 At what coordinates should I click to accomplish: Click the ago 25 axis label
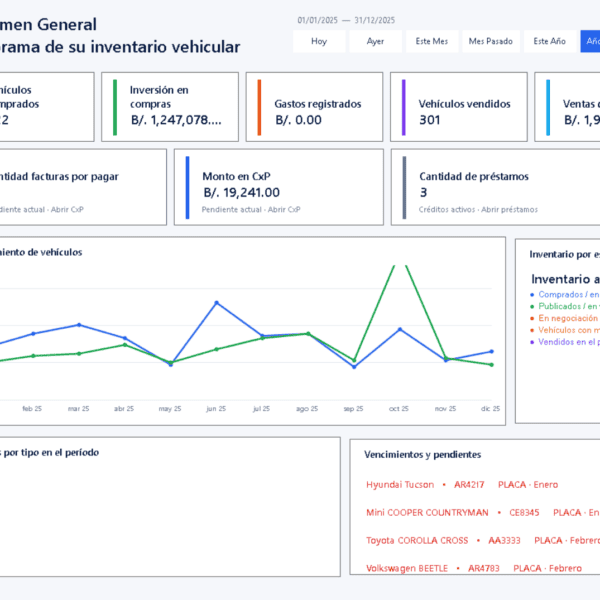pos(307,409)
